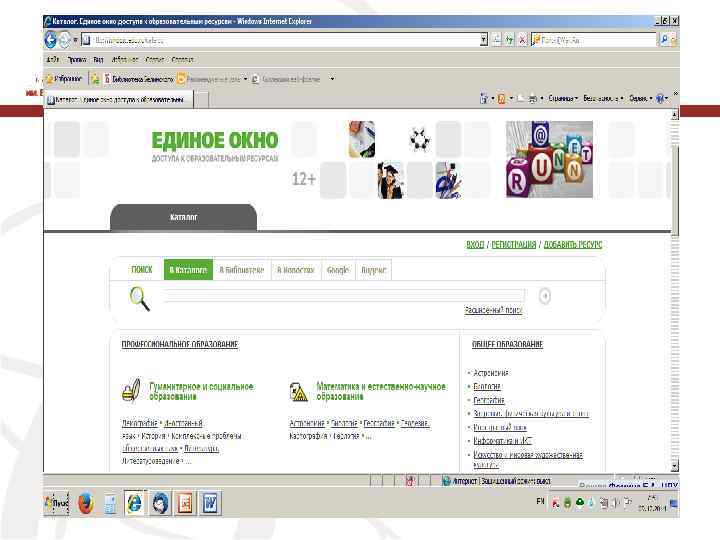
Task: Open the Избранное favorites star button
Action: click(64, 79)
